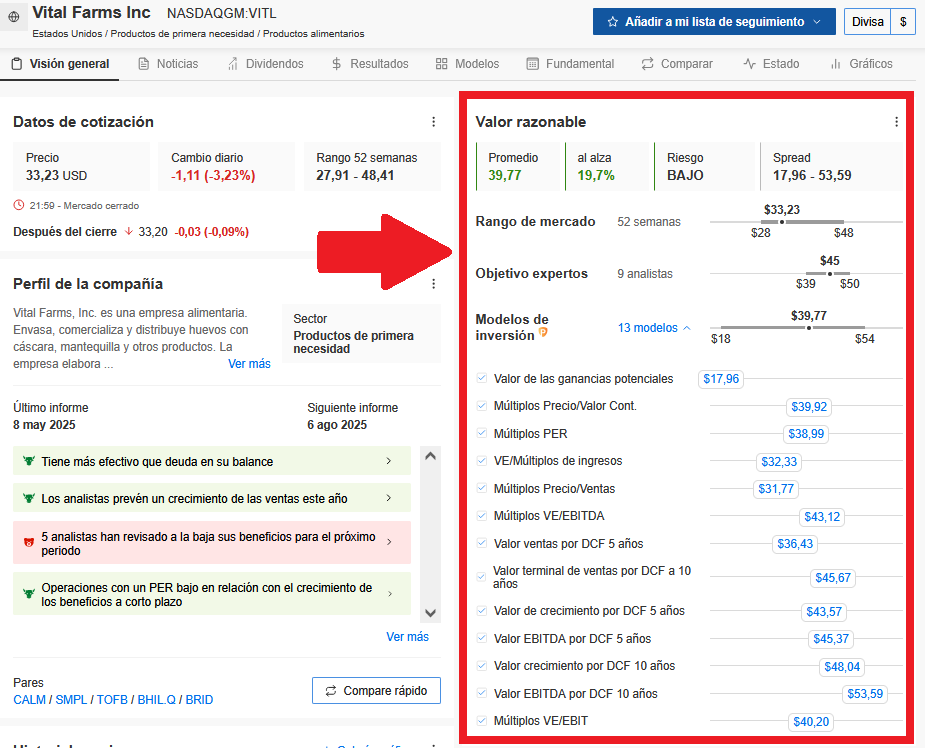Click the Gráficos tab bar chart icon
The width and height of the screenshot is (925, 748).
click(835, 64)
